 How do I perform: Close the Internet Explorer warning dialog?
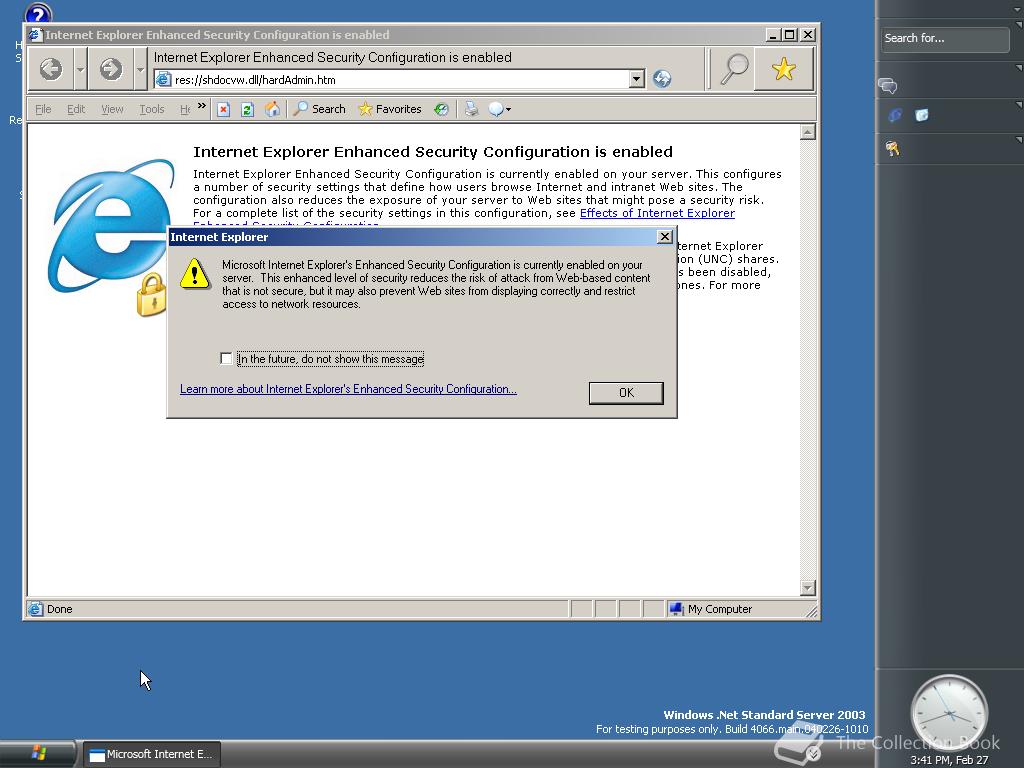[x=665, y=236]
